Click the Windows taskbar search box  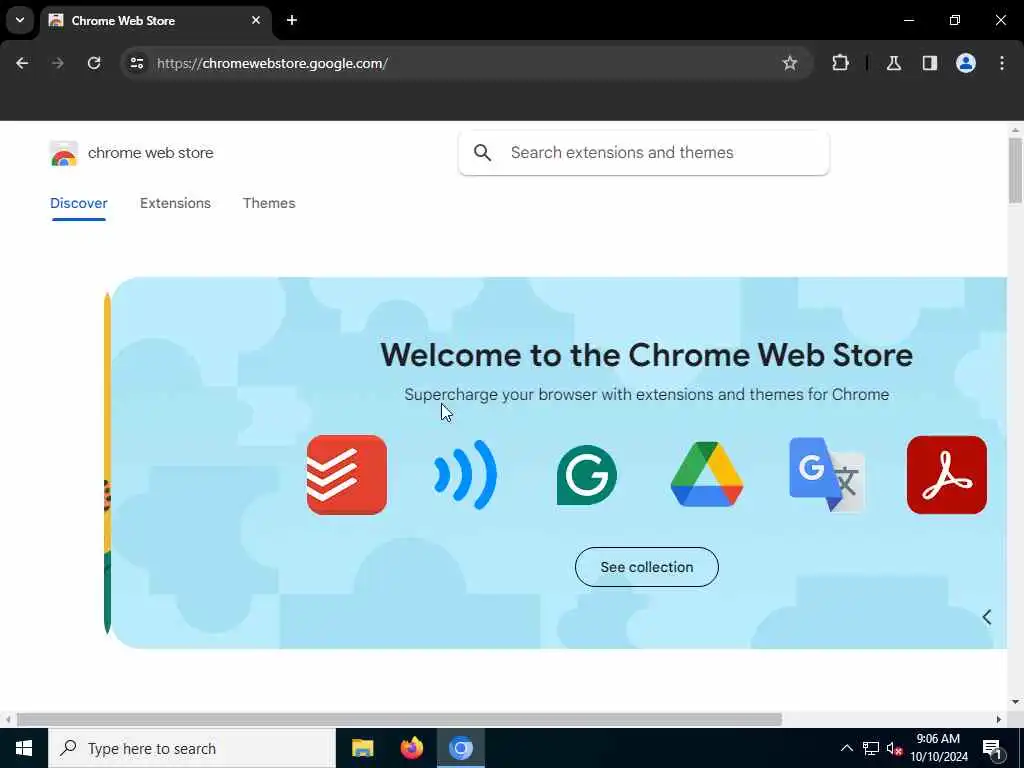tap(191, 748)
